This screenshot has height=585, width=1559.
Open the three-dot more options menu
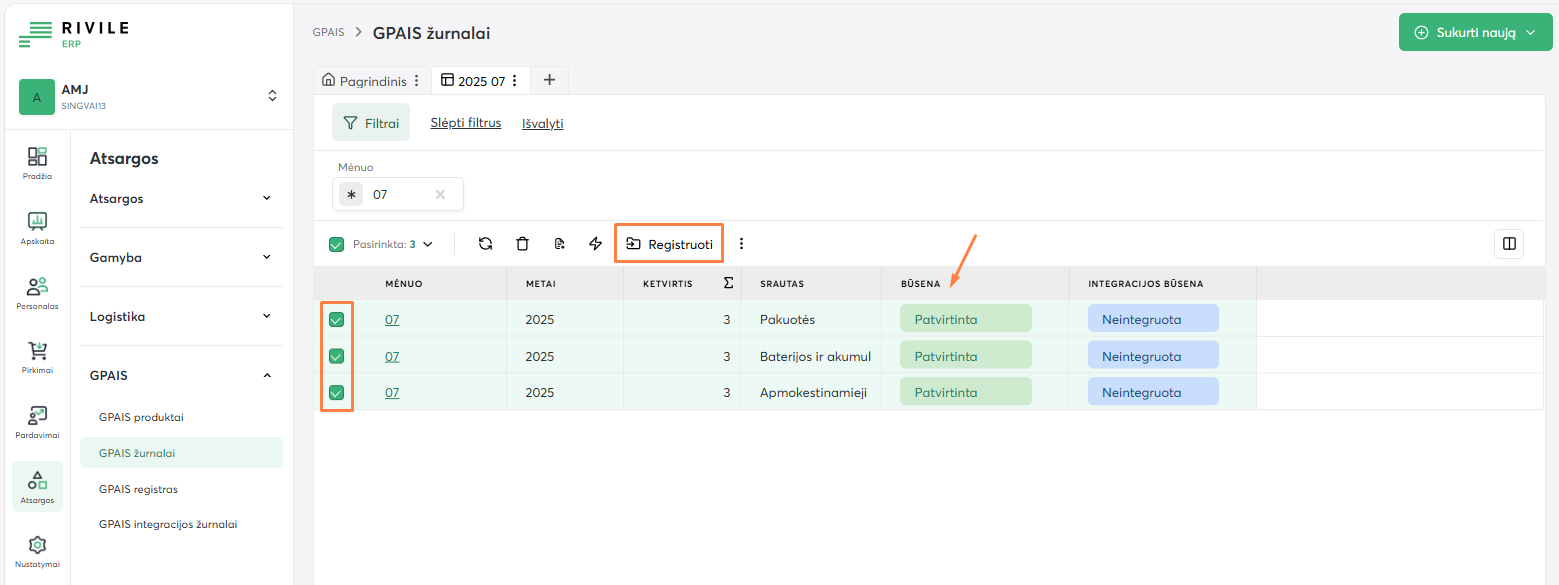(741, 243)
